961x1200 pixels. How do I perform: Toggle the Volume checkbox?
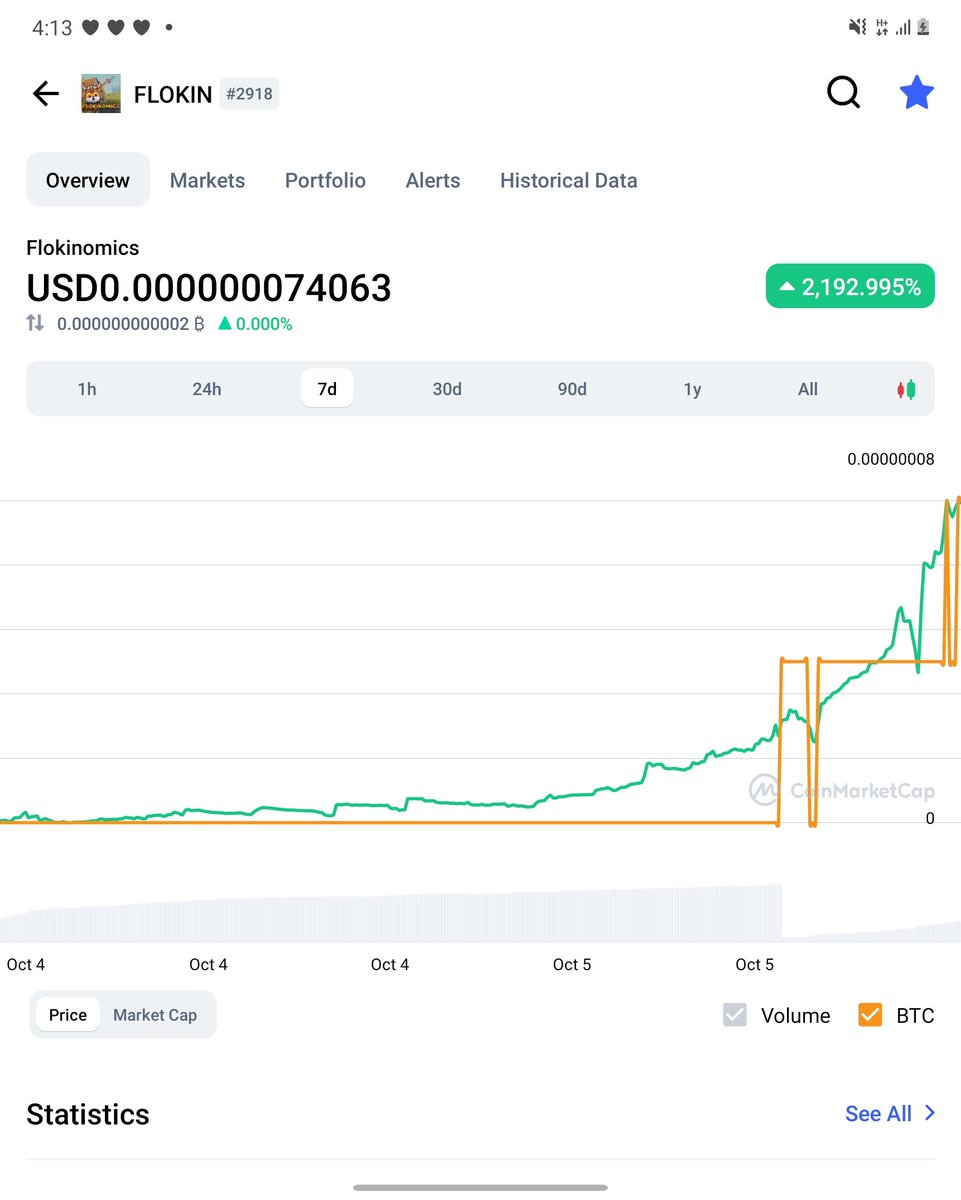(735, 1015)
